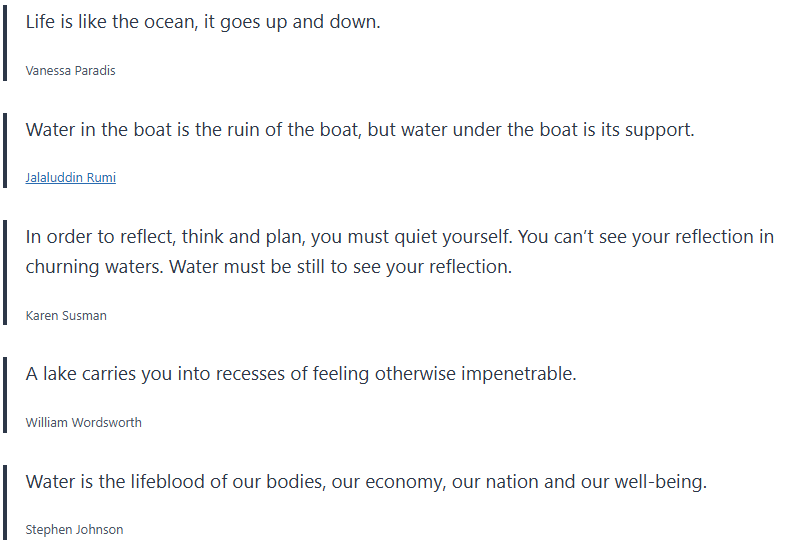The width and height of the screenshot is (807, 547).
Task: Select the William Wordsworth attribution text
Action: [83, 423]
